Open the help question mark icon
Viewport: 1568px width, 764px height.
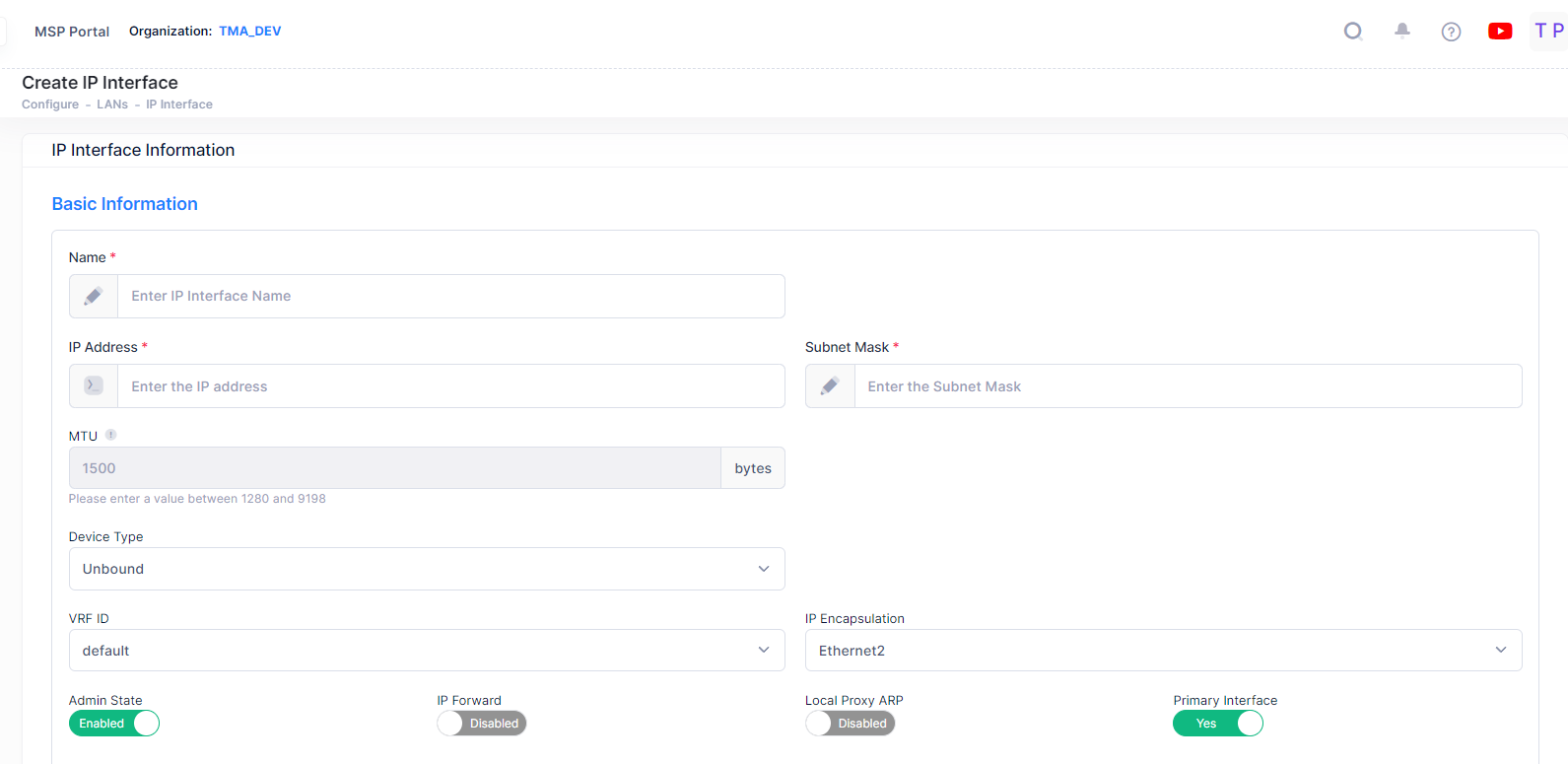coord(1451,32)
